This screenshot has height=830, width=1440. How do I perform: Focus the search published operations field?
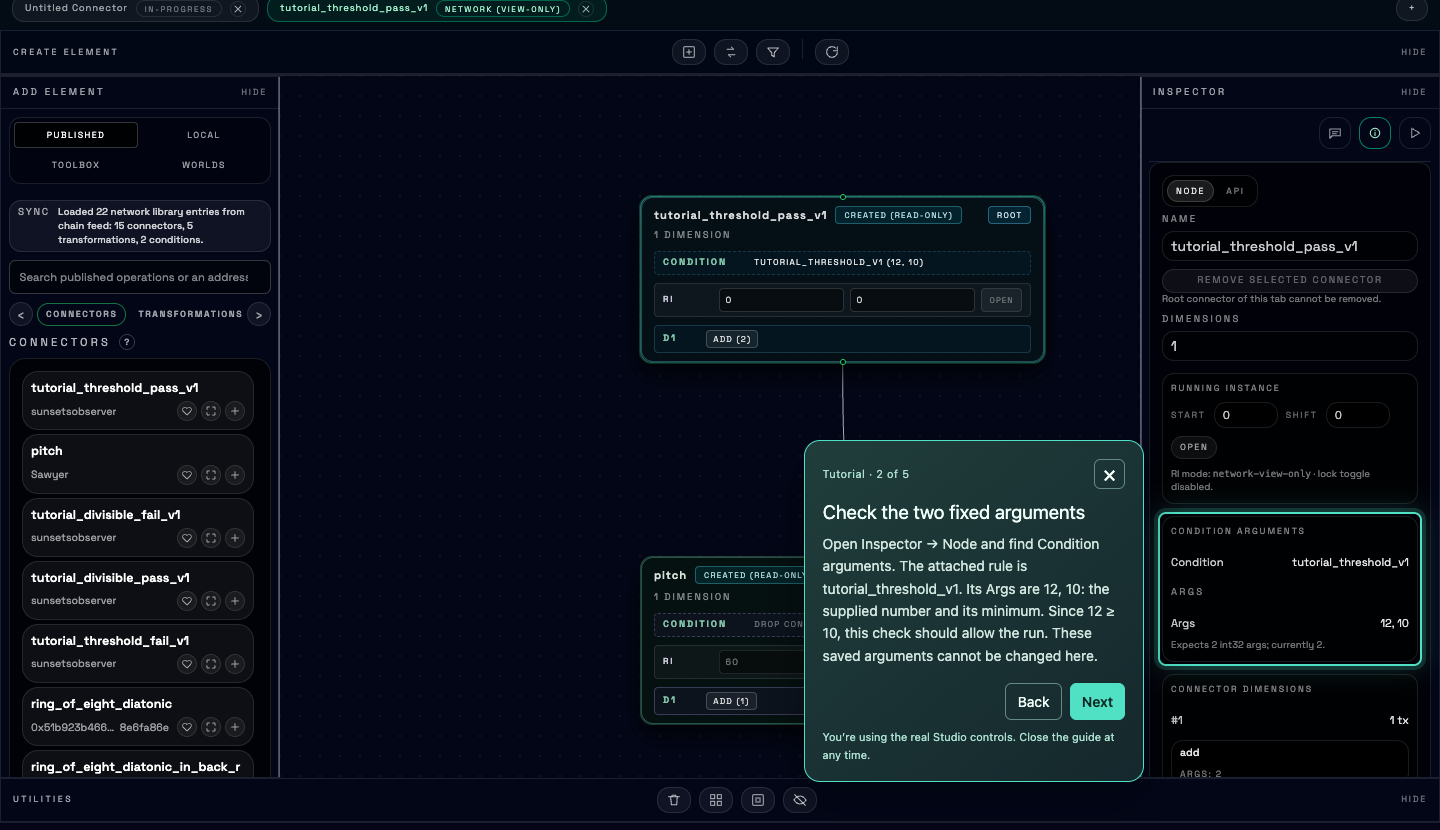pos(141,277)
